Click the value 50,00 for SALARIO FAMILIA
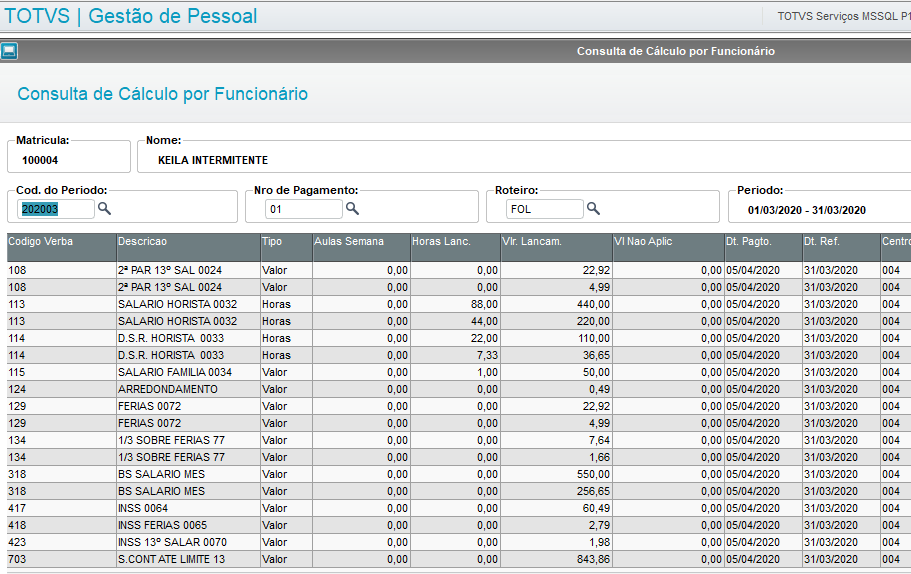The height and width of the screenshot is (574, 911). pyautogui.click(x=596, y=372)
